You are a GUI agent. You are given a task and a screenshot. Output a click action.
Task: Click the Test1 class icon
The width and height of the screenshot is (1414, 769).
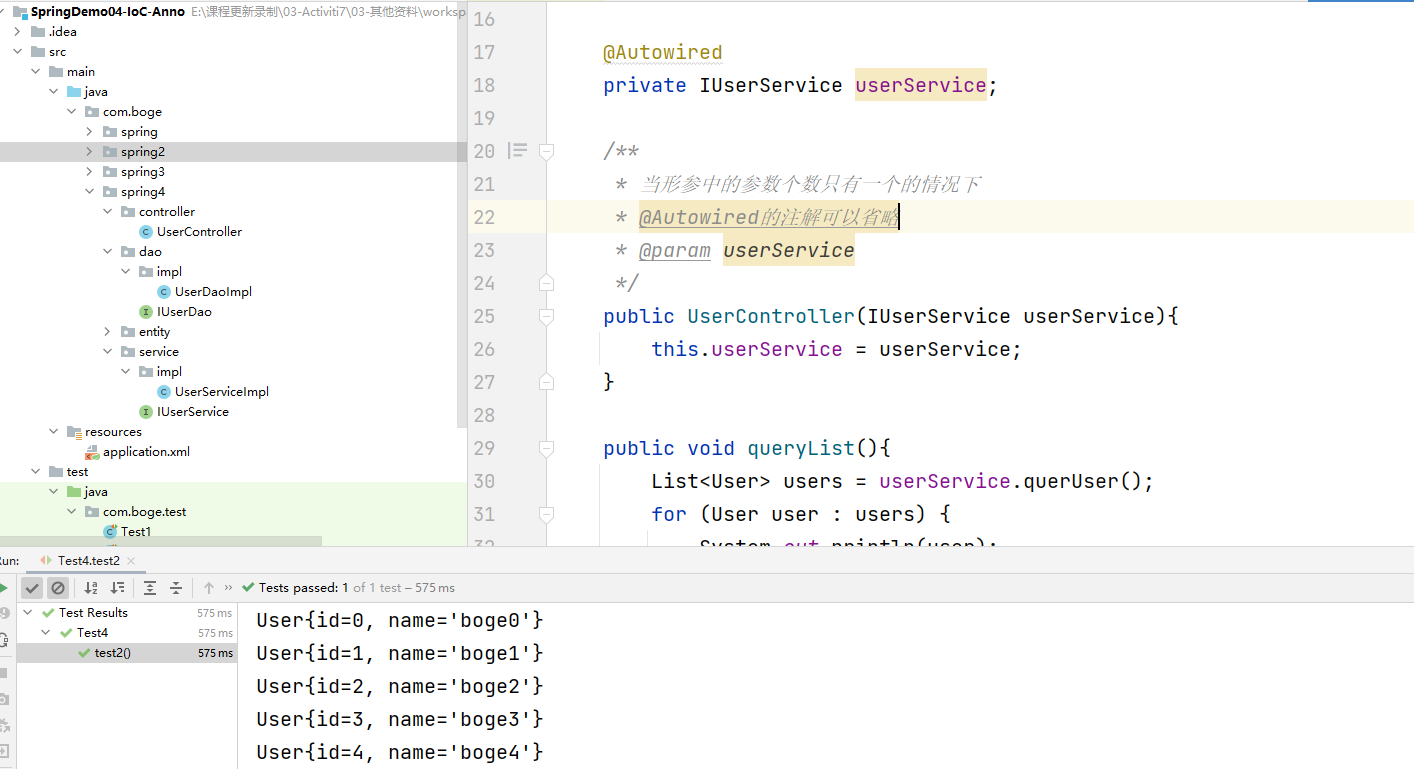110,532
